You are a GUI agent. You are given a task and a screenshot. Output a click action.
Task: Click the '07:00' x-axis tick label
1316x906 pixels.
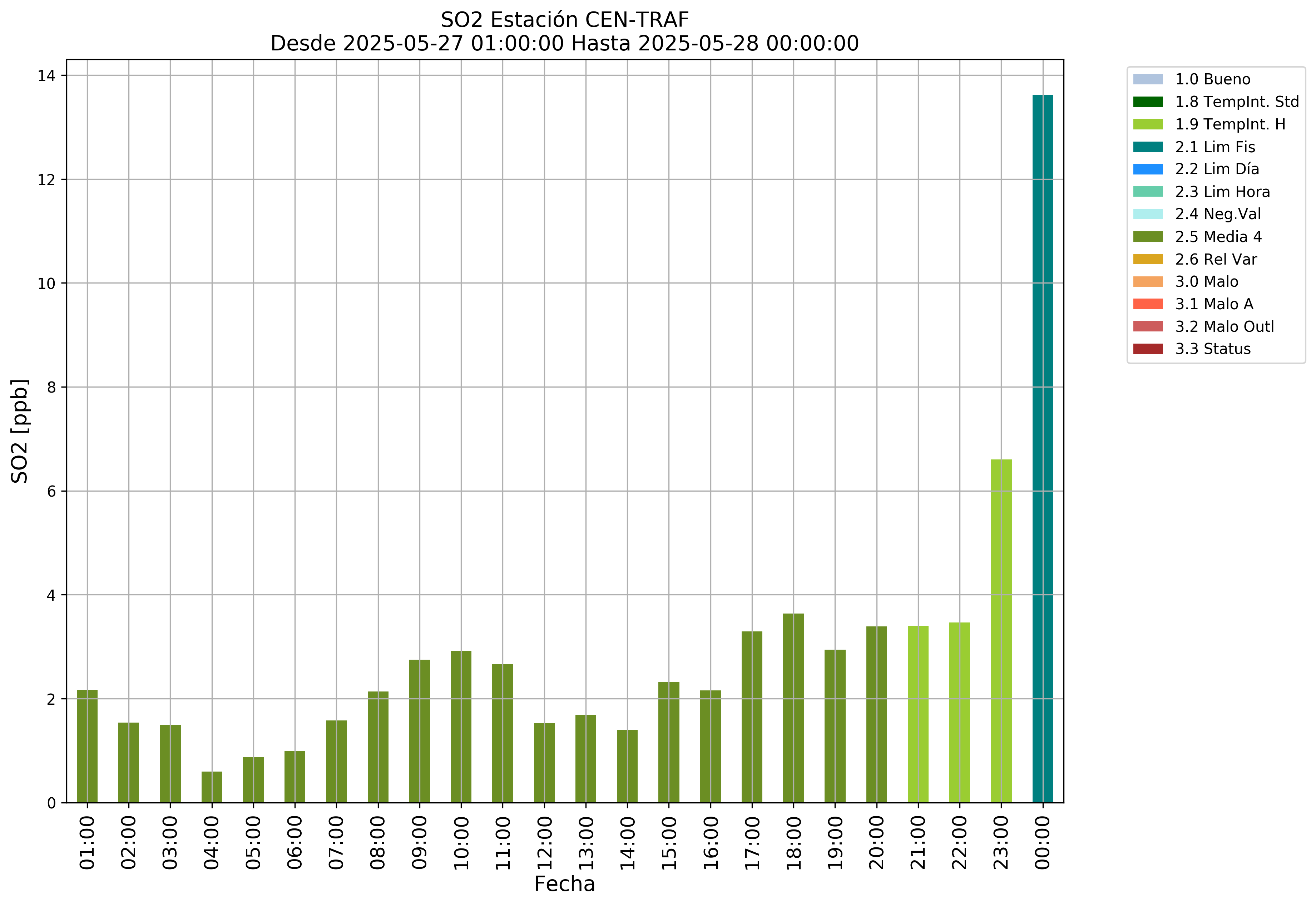coord(337,842)
